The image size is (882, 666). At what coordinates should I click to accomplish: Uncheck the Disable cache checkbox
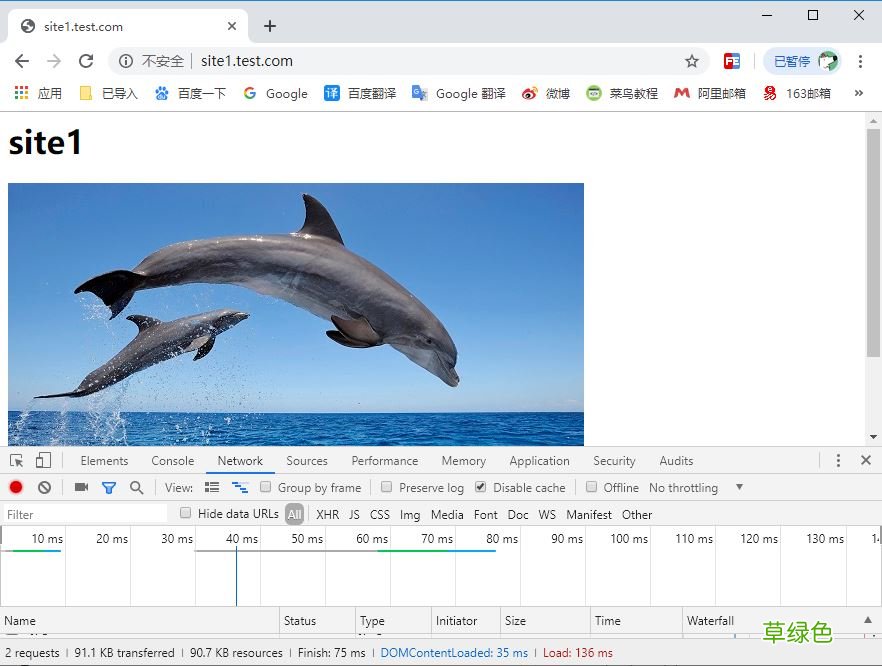(x=480, y=487)
